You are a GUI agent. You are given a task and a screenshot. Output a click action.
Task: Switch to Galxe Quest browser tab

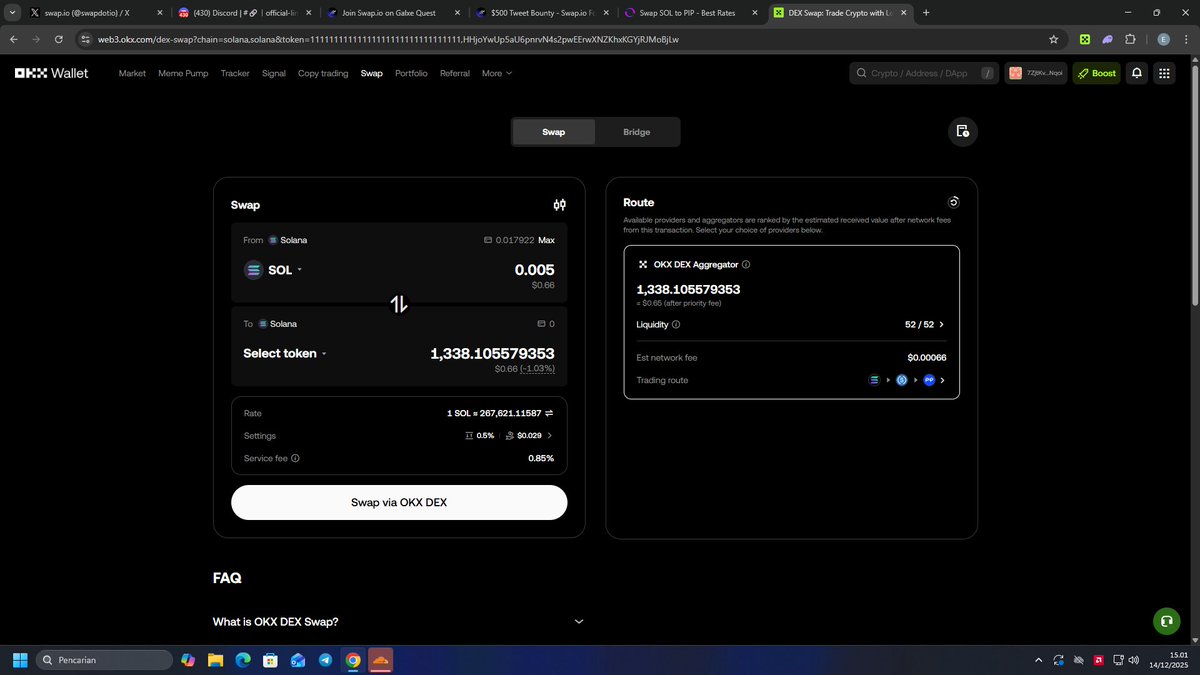click(395, 13)
